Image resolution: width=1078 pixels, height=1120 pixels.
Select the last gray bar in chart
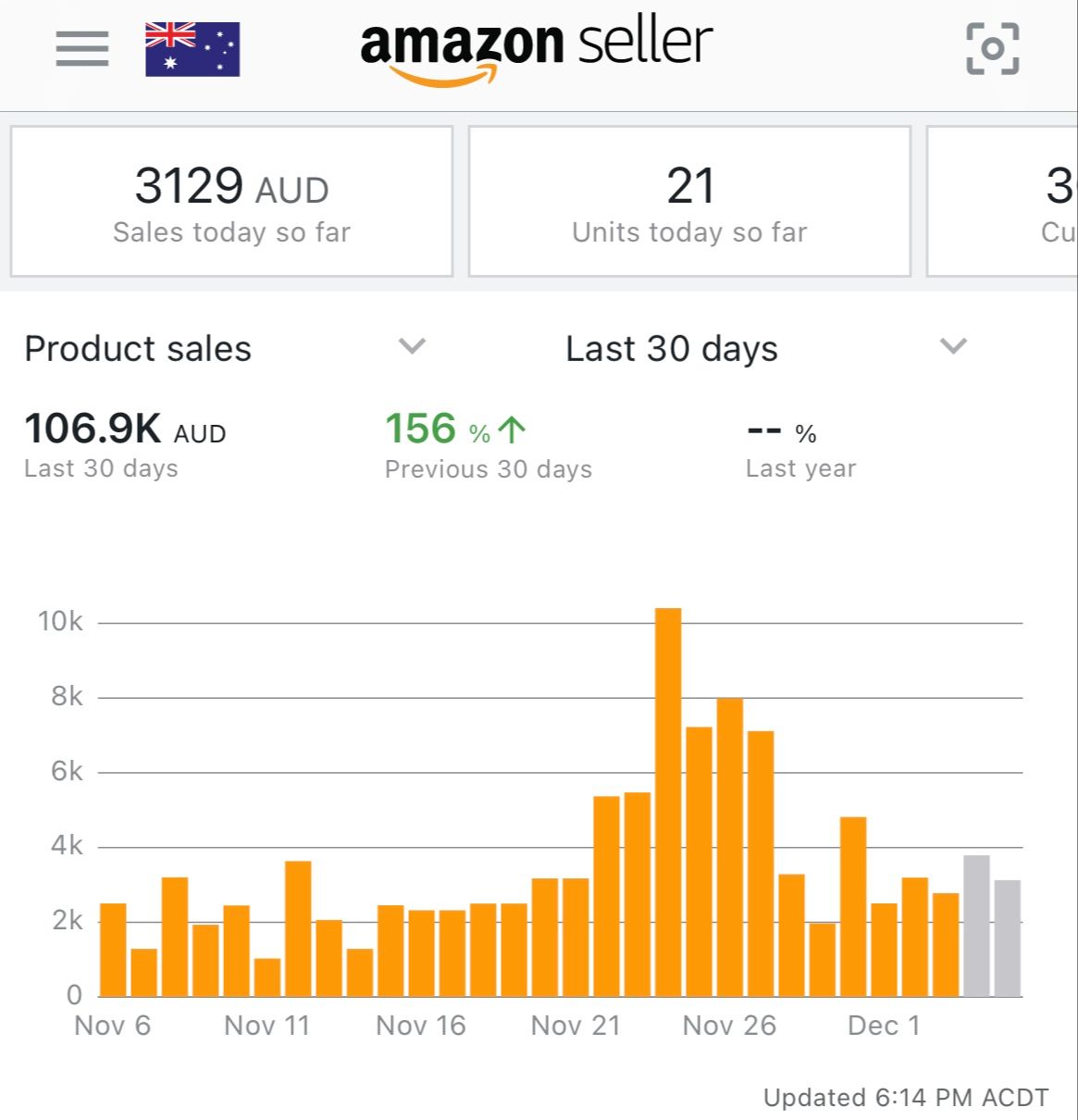click(x=1008, y=938)
